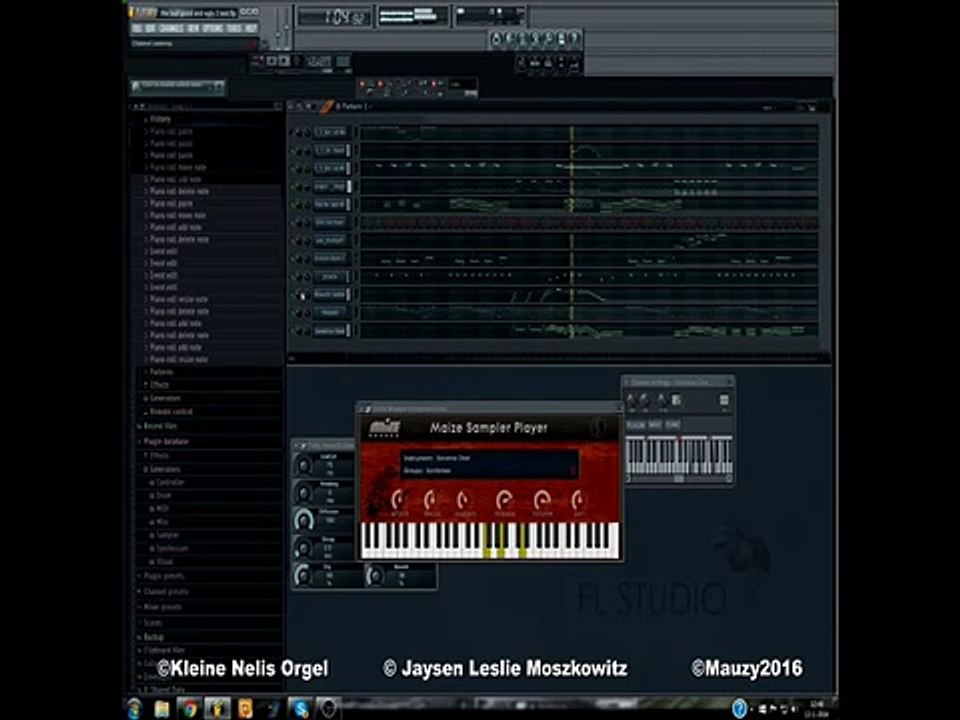Viewport: 960px width, 720px height.
Task: Turn the decay knob in Maize Sampler Player
Action: [x=431, y=501]
